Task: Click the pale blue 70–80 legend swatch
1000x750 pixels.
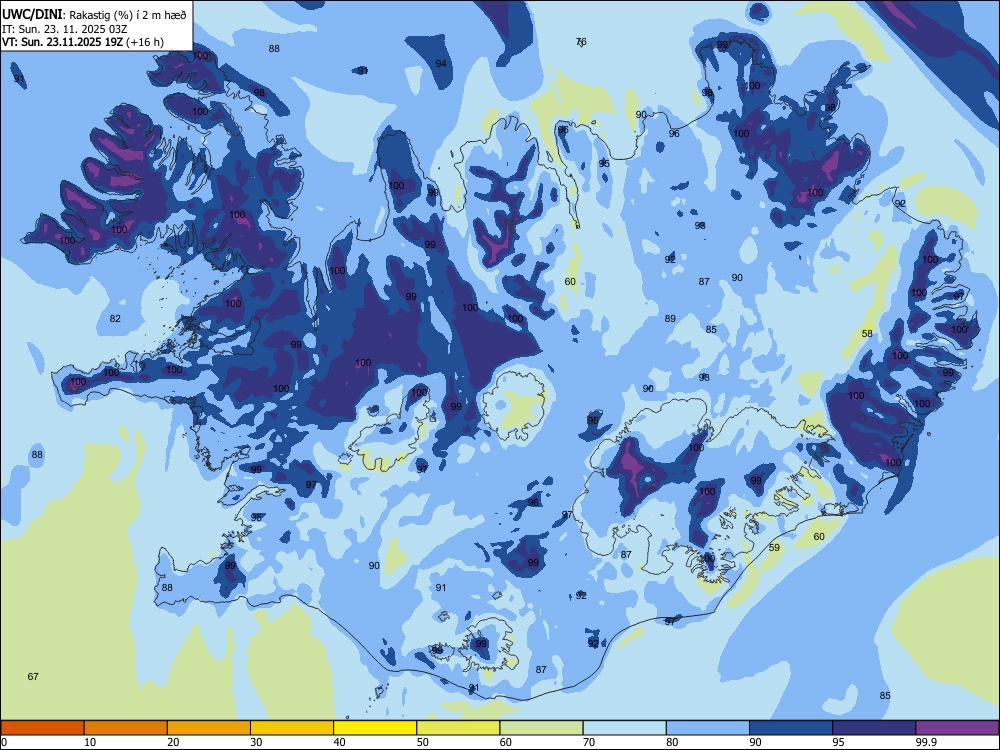Action: click(x=624, y=728)
